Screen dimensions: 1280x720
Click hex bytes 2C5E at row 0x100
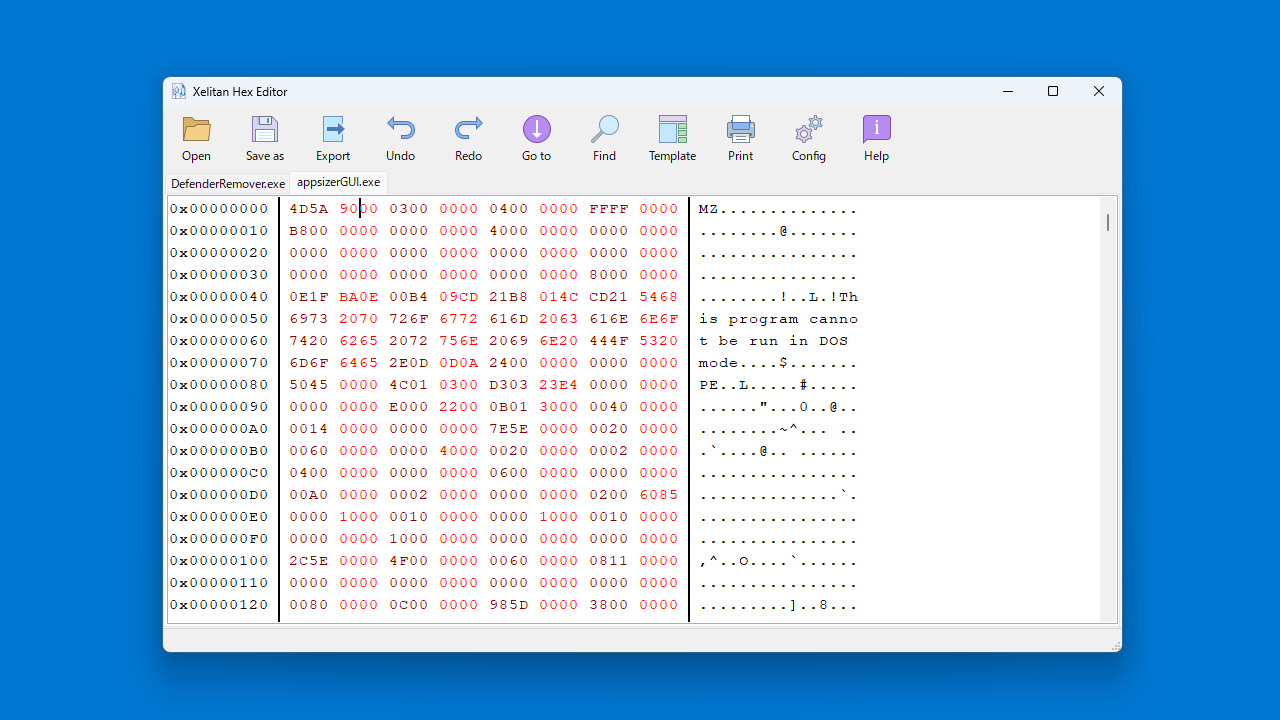point(309,561)
